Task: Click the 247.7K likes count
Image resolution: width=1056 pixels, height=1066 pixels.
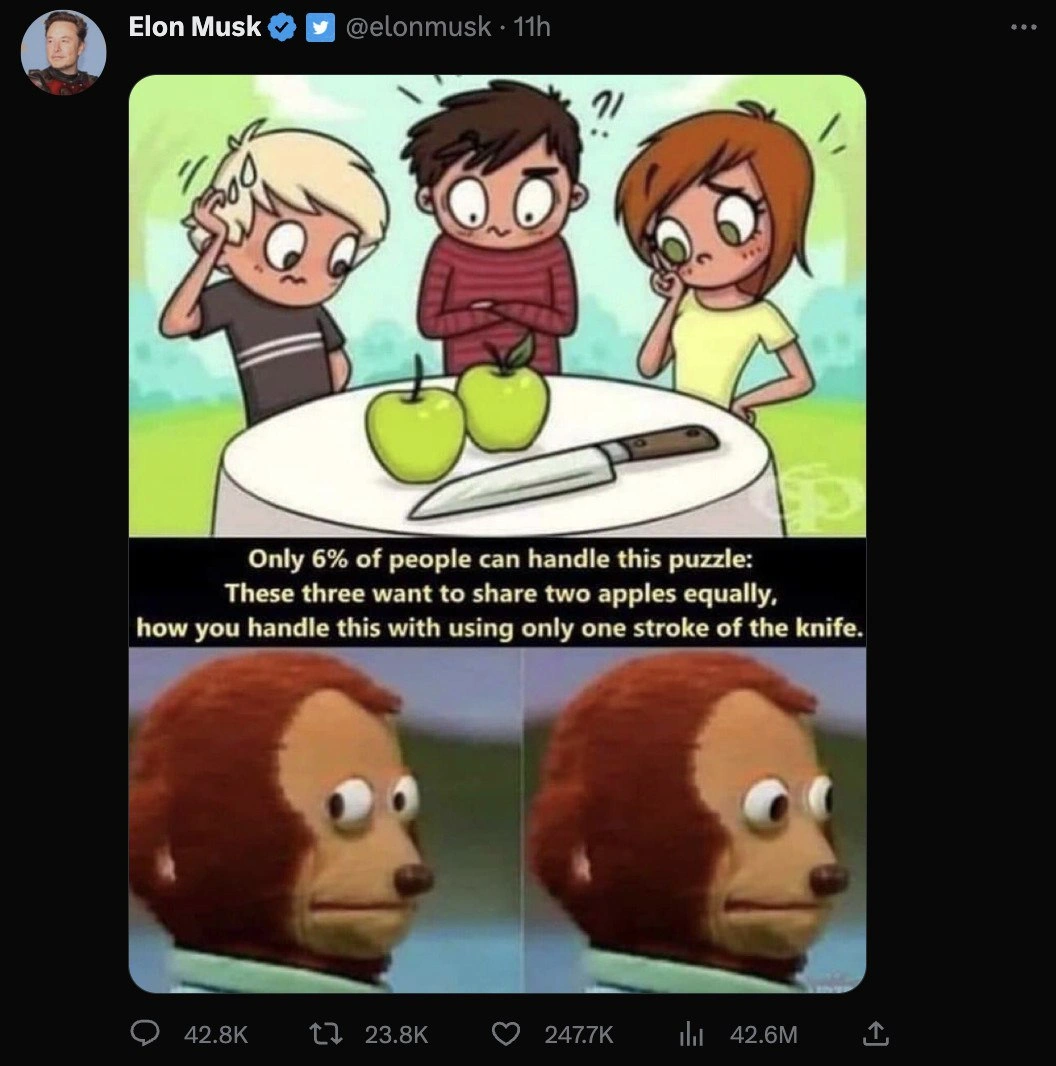Action: coord(578,1034)
